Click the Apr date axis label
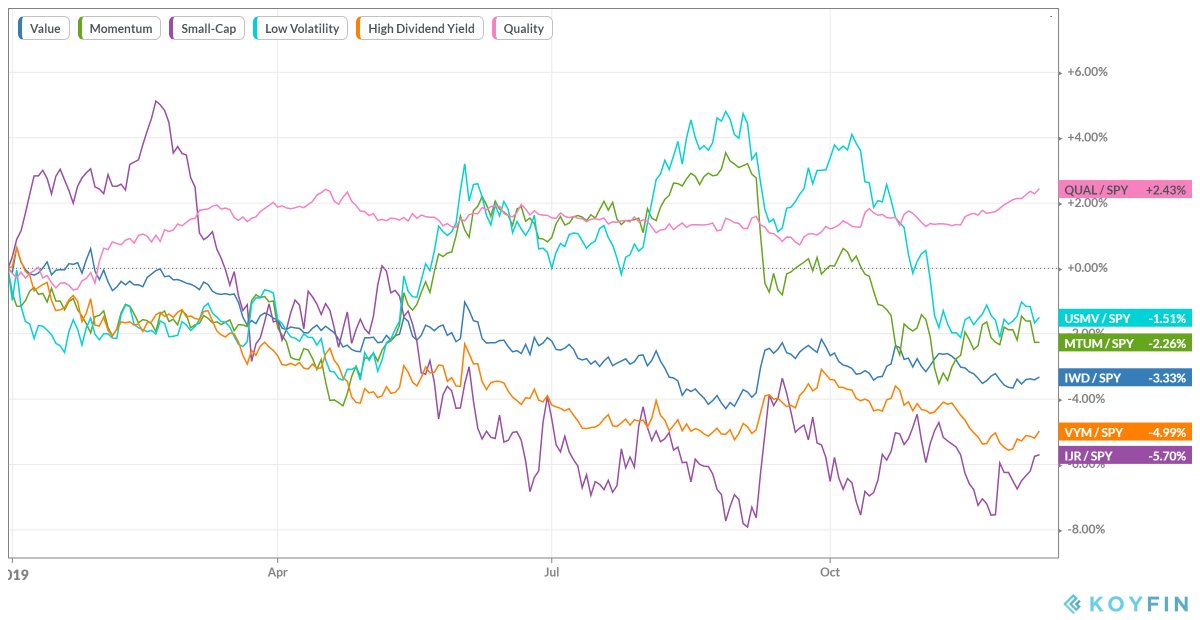The image size is (1200, 620). click(x=277, y=574)
